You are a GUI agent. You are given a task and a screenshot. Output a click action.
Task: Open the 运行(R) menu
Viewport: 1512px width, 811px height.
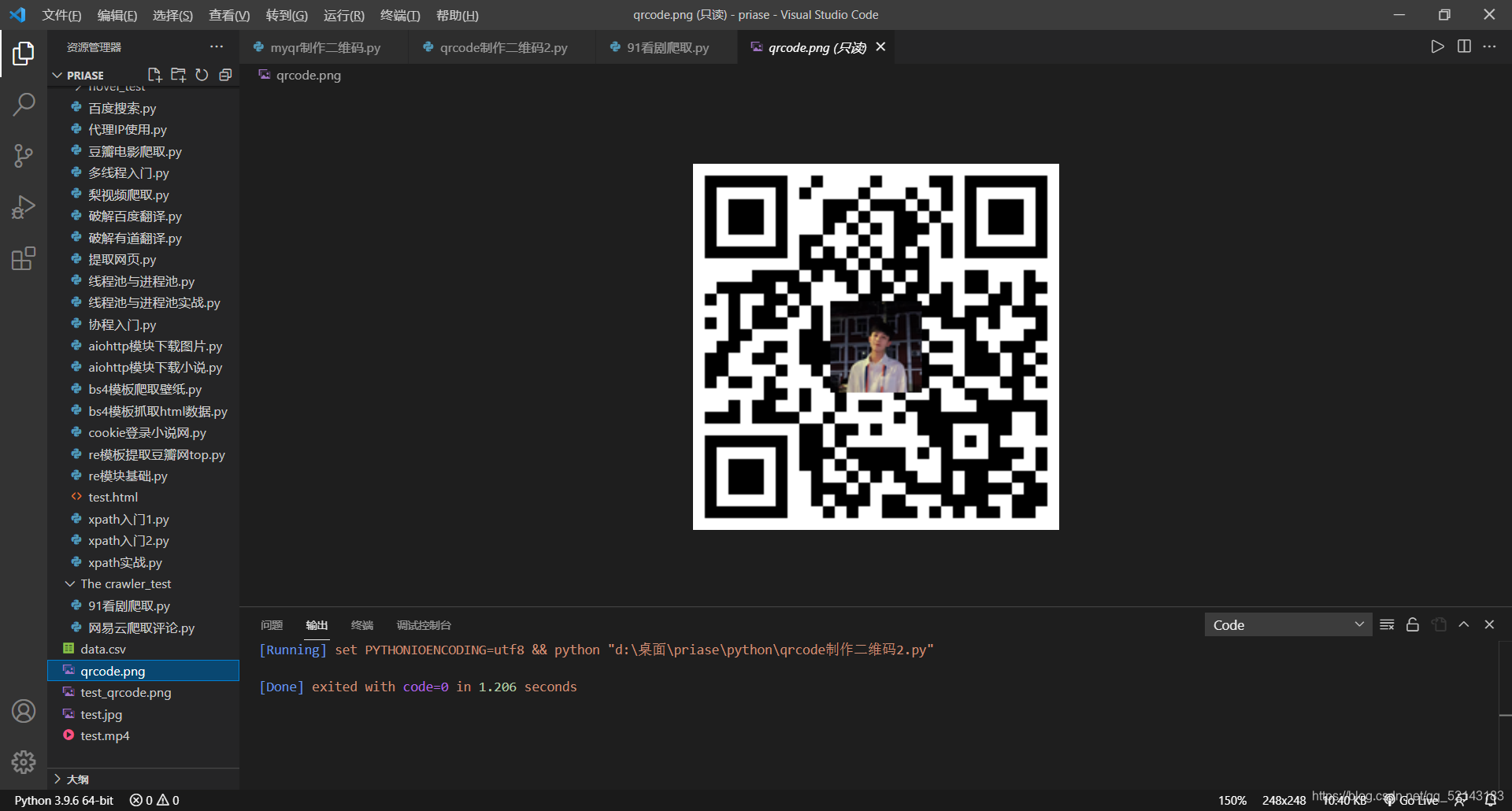(x=344, y=15)
